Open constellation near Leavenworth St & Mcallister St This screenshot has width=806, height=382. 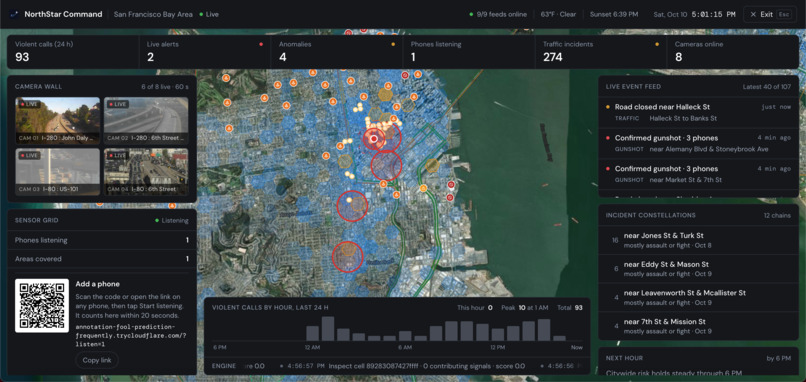[x=699, y=297]
